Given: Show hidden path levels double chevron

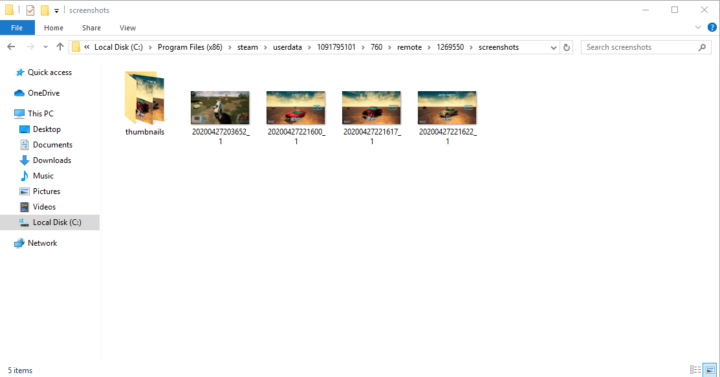Looking at the screenshot, I should pyautogui.click(x=87, y=47).
